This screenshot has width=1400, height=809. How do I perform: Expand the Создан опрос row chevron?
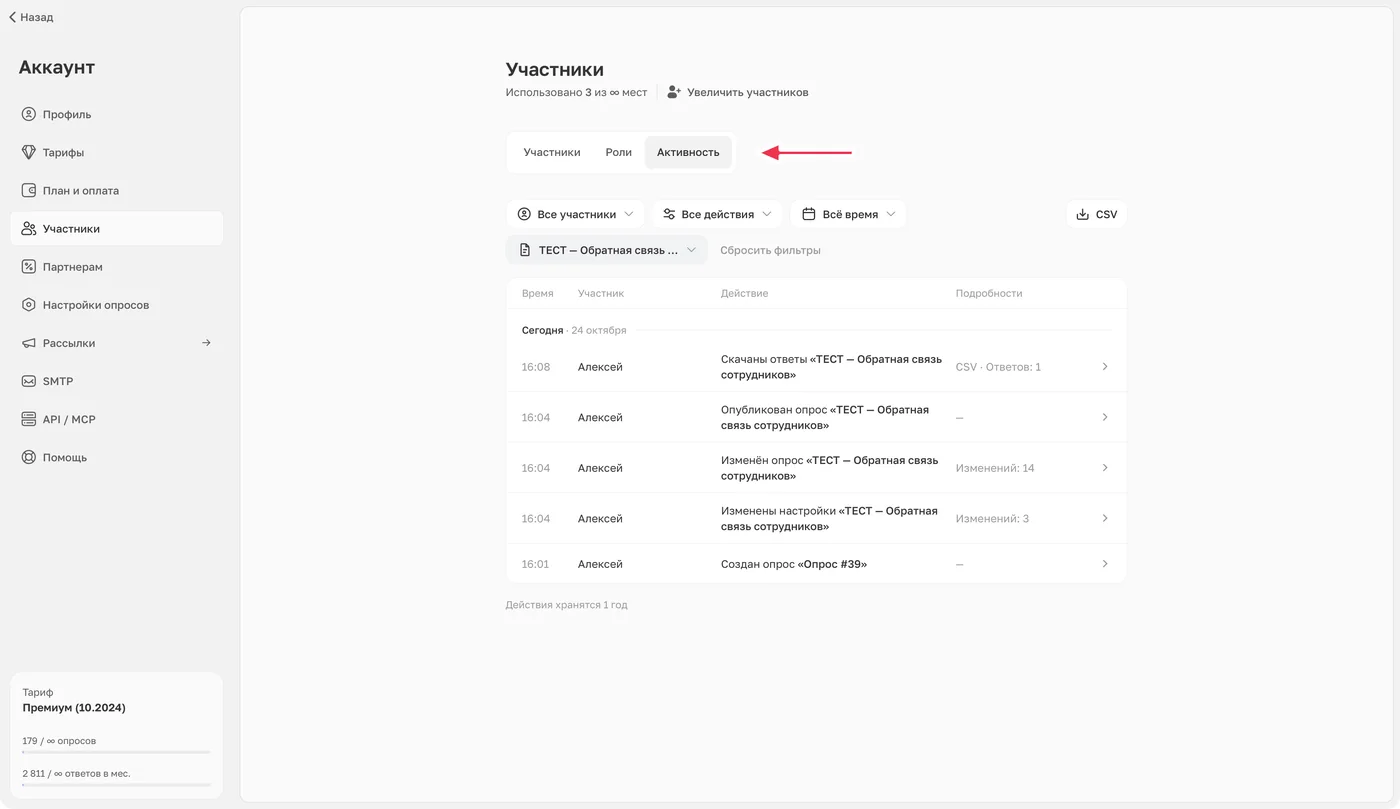click(1105, 564)
